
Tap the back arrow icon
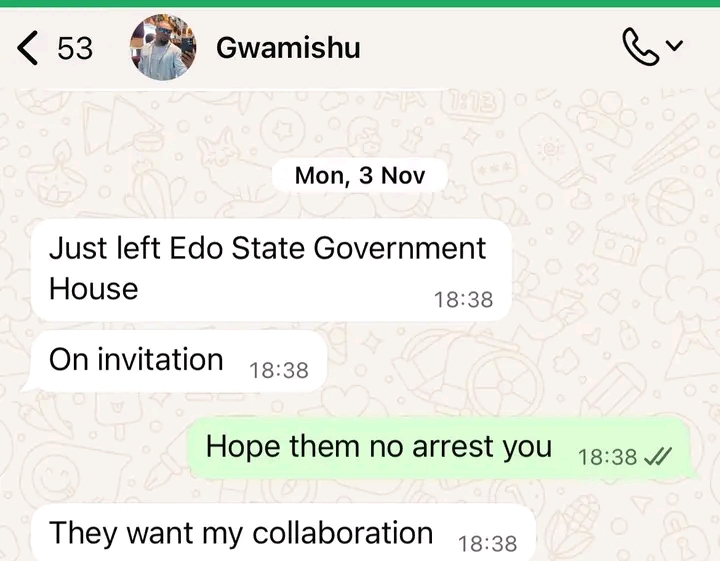28,48
